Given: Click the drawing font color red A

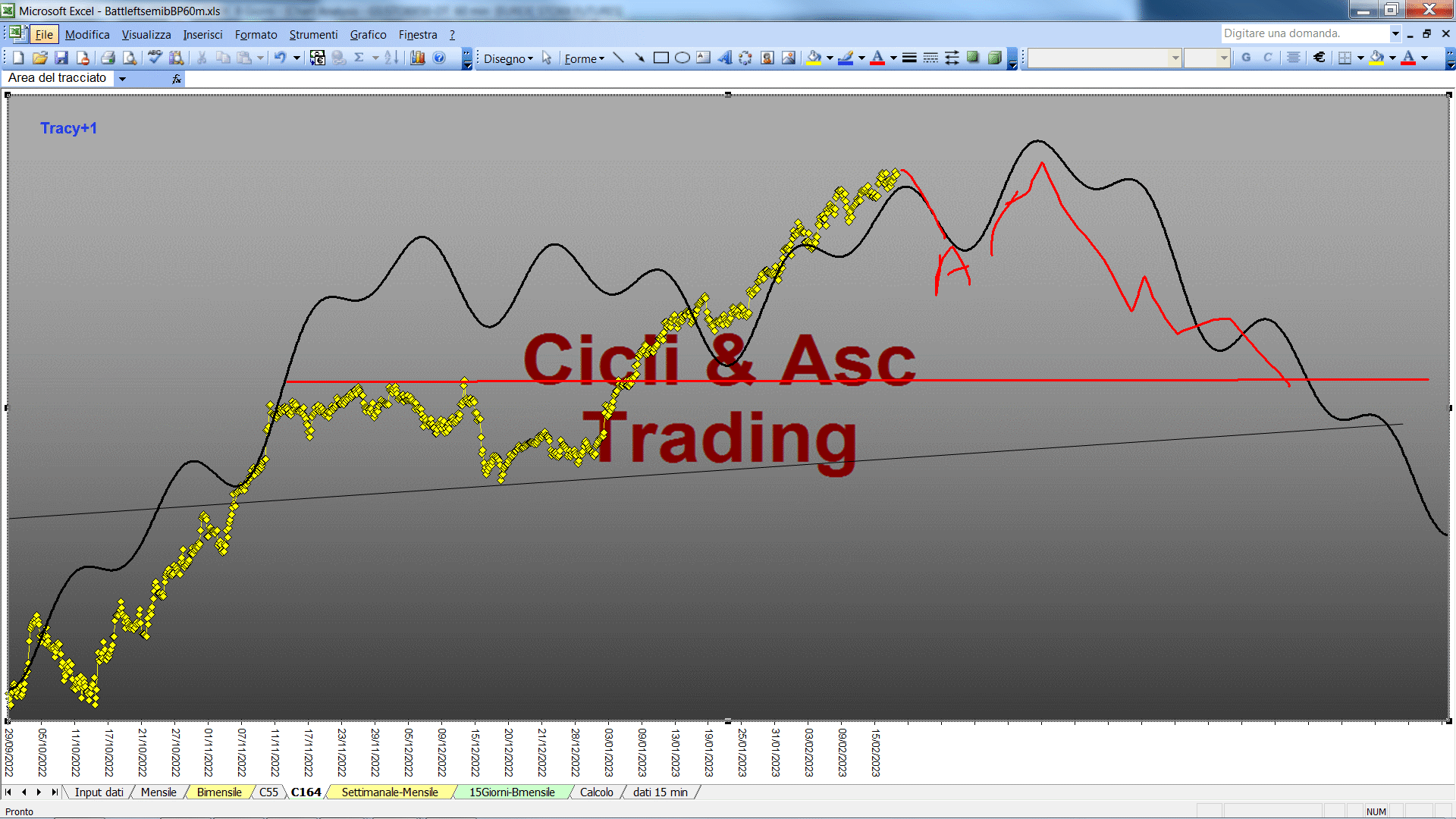Looking at the screenshot, I should 877,58.
